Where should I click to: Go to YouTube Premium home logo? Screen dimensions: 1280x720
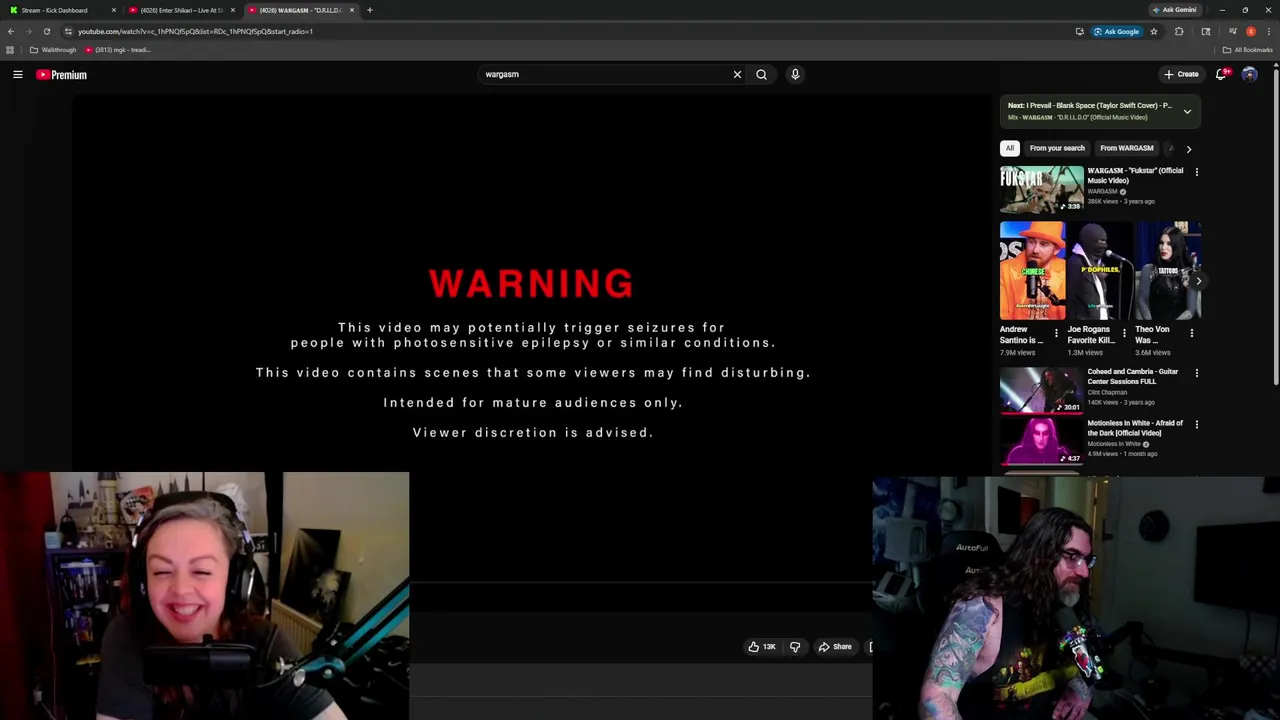coord(62,75)
